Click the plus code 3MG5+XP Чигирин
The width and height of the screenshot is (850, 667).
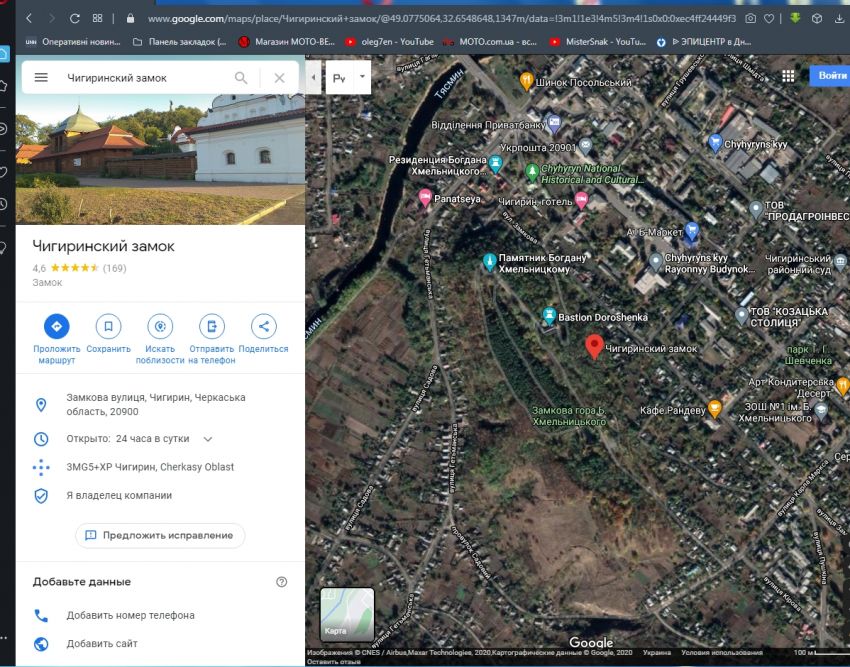(x=150, y=467)
